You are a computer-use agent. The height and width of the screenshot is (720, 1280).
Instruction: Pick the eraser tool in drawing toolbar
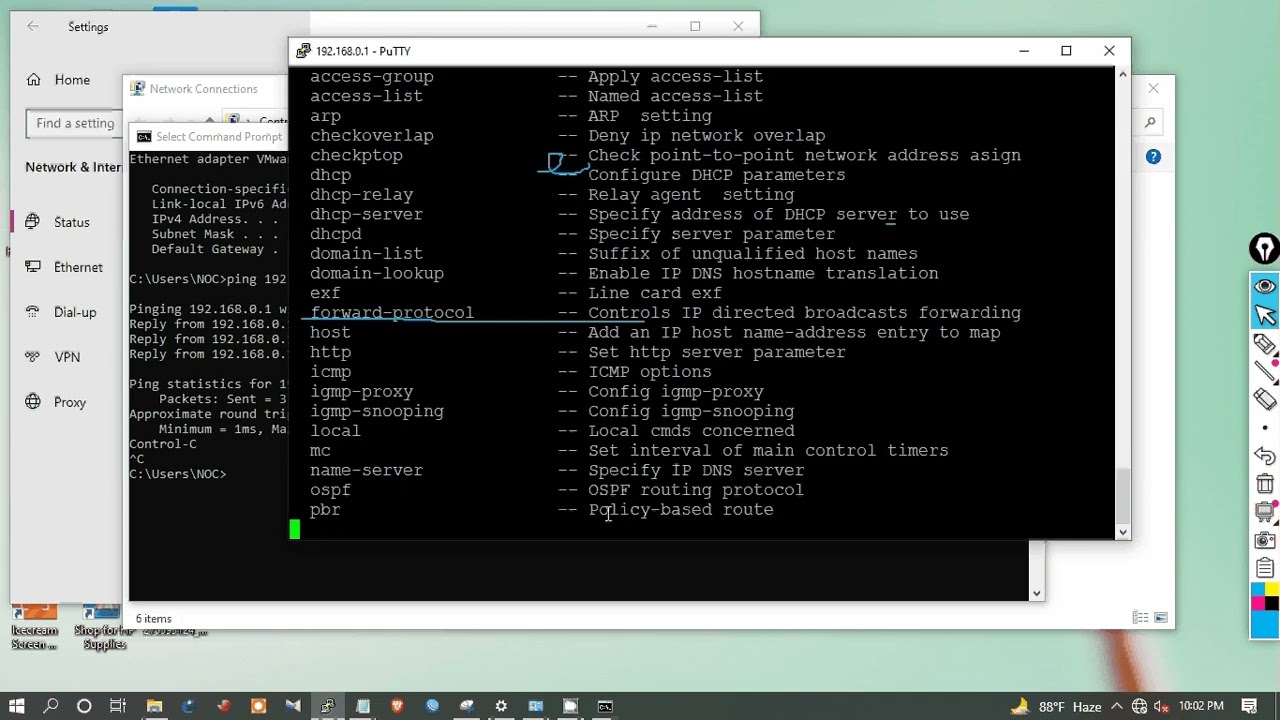click(x=1265, y=399)
